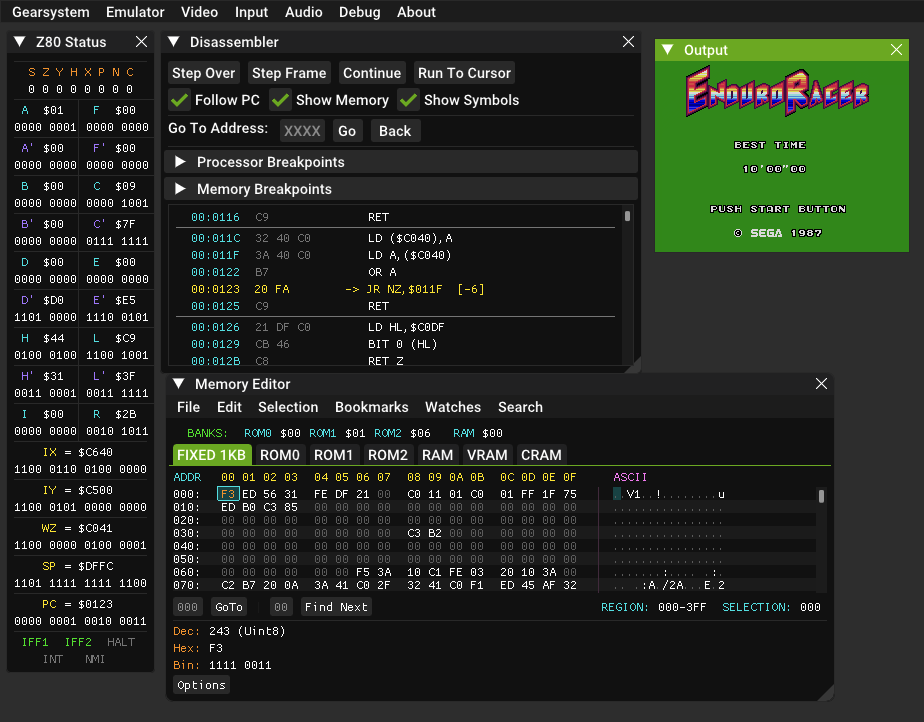The width and height of the screenshot is (924, 722).
Task: Switch to the VRAM memory tab
Action: click(487, 455)
